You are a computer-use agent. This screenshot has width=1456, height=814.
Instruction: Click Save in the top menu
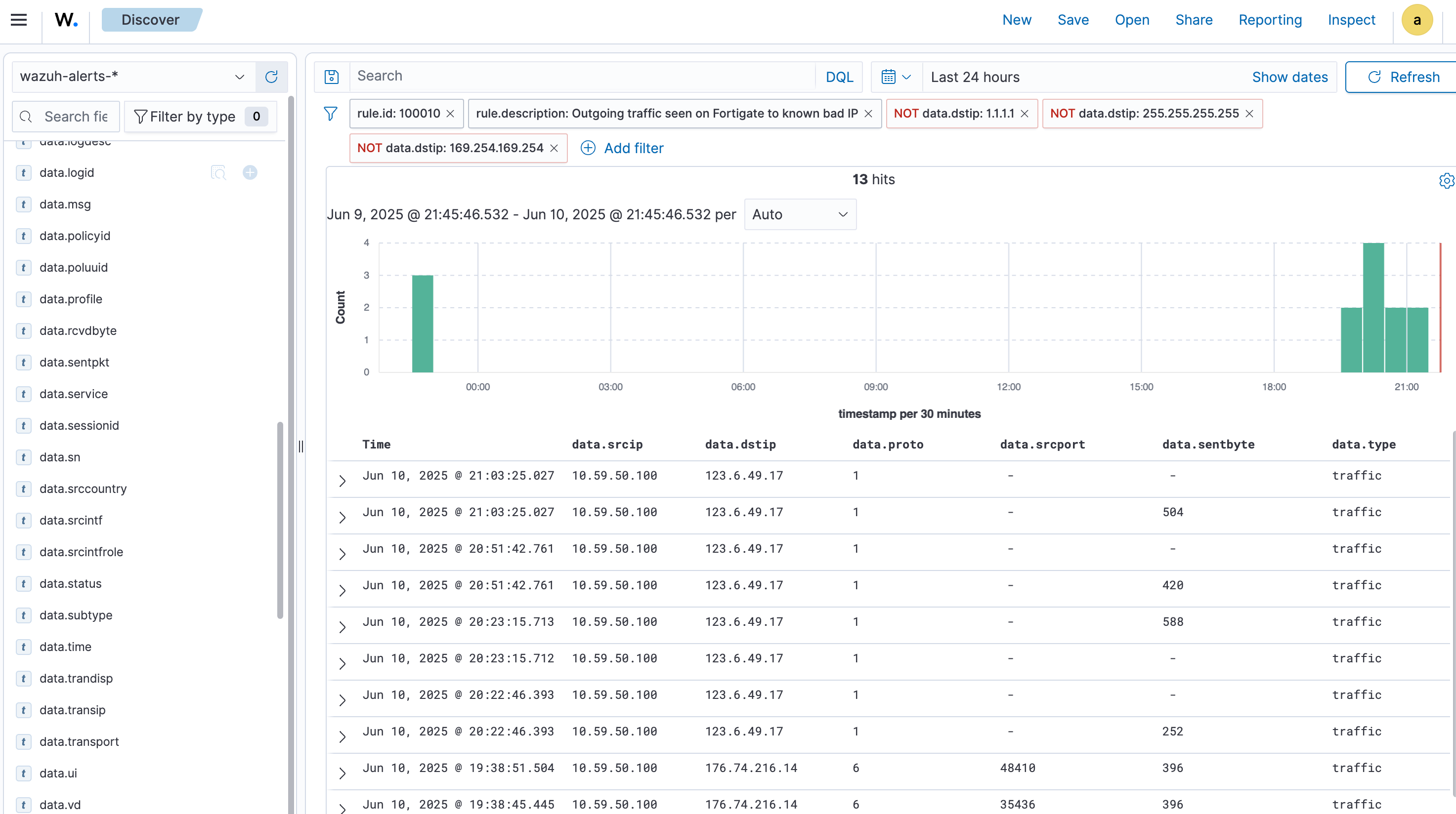(x=1073, y=20)
